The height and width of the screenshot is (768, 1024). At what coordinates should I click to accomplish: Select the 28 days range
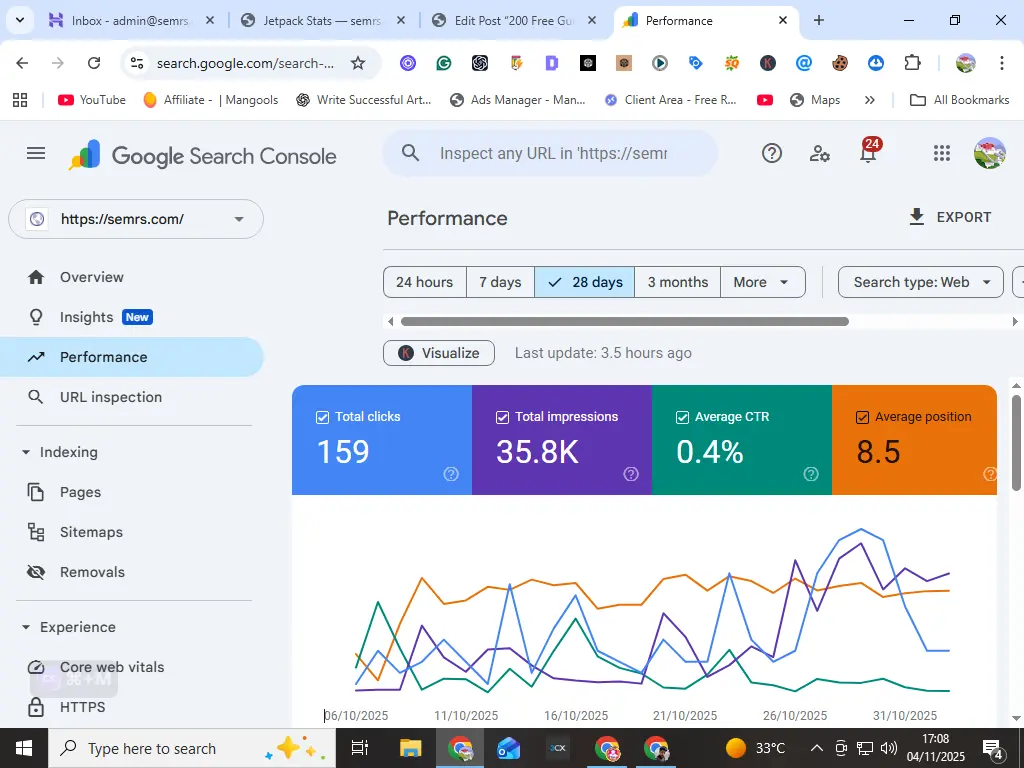584,282
